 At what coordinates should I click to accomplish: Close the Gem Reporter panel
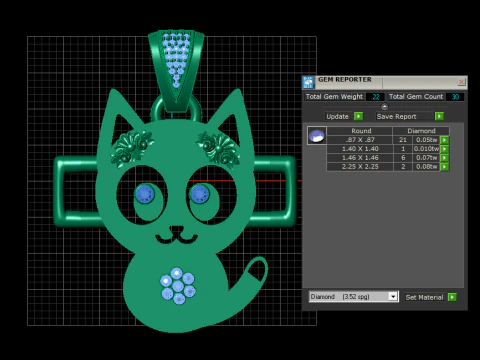pyautogui.click(x=461, y=82)
